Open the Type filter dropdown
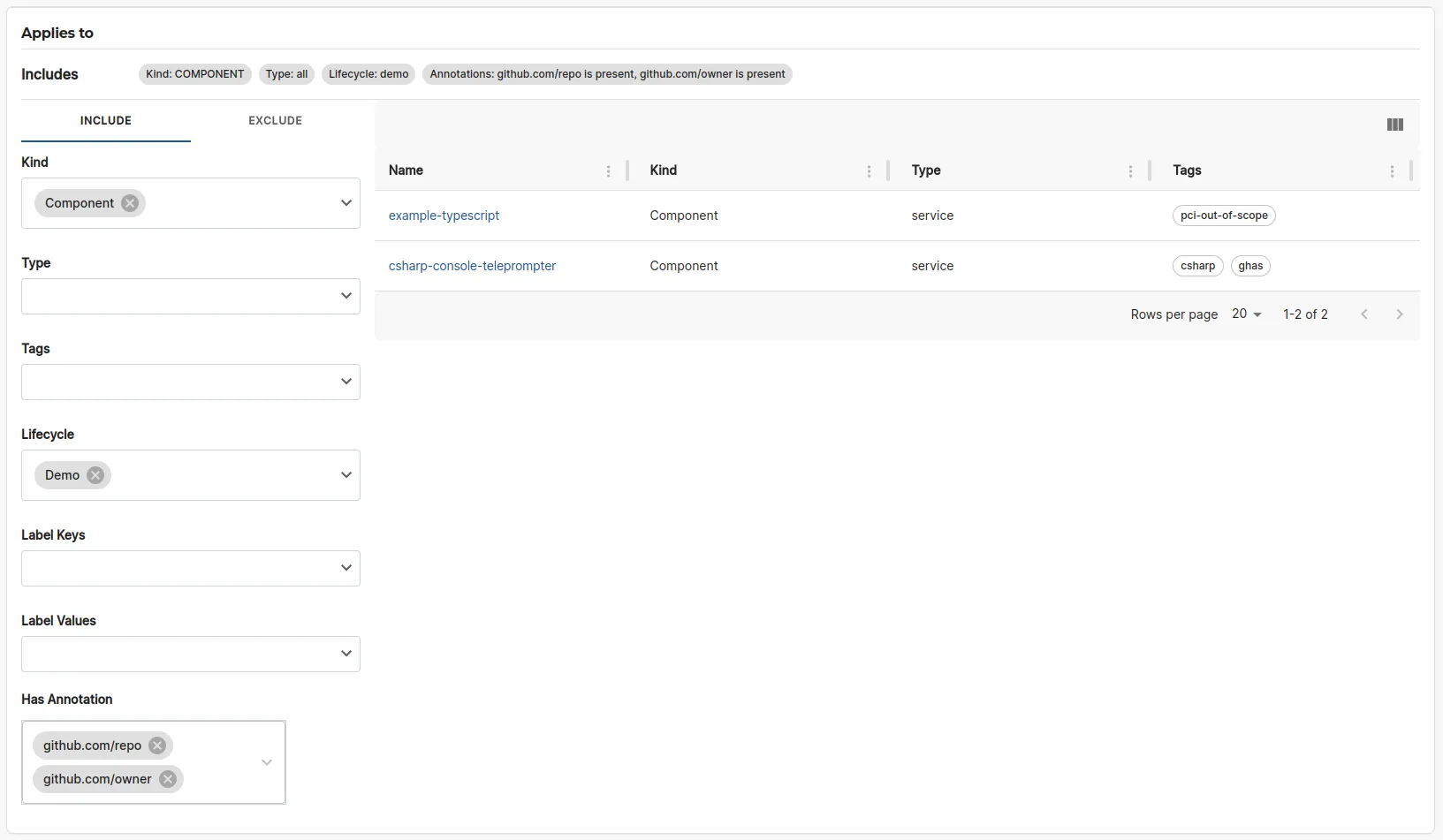The width and height of the screenshot is (1443, 840). tap(346, 296)
